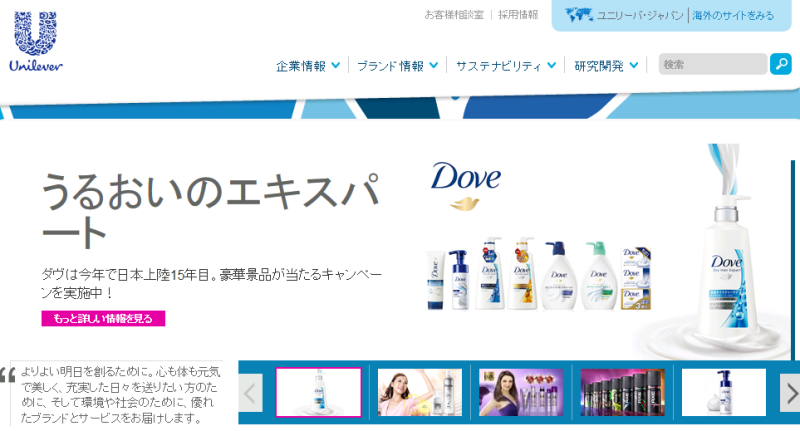Click the うるおいのエキスパート headline
800x431 pixels.
[x=210, y=210]
